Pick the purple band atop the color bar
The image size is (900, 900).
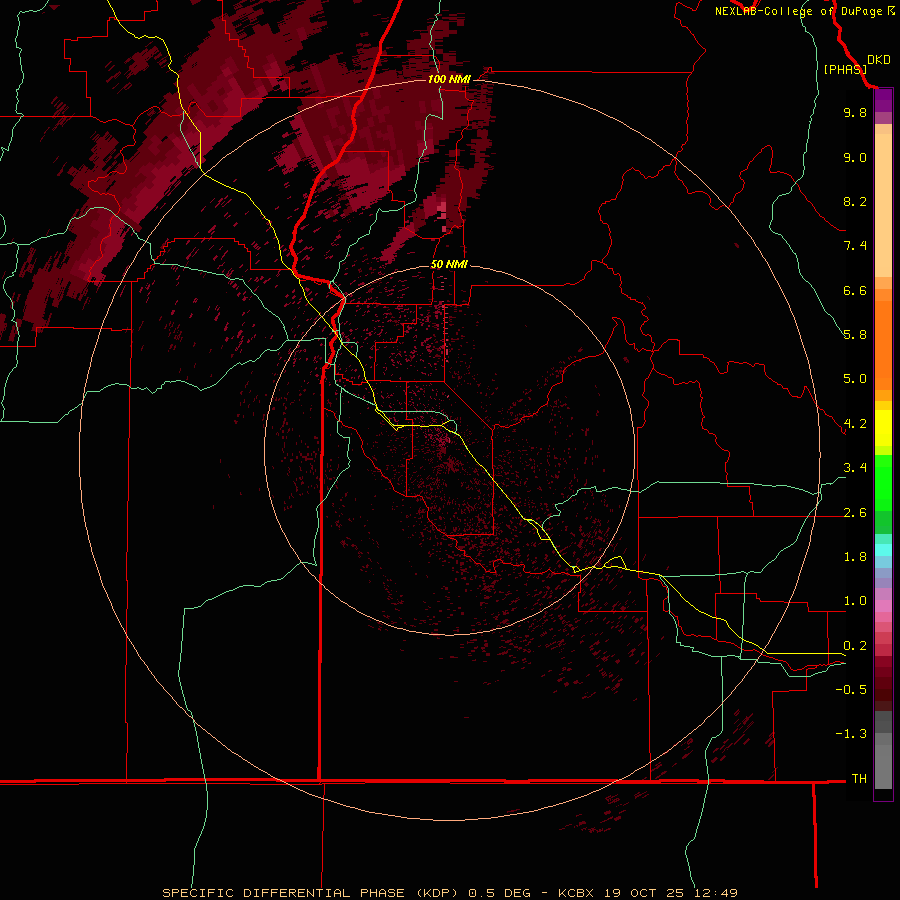[x=883, y=101]
